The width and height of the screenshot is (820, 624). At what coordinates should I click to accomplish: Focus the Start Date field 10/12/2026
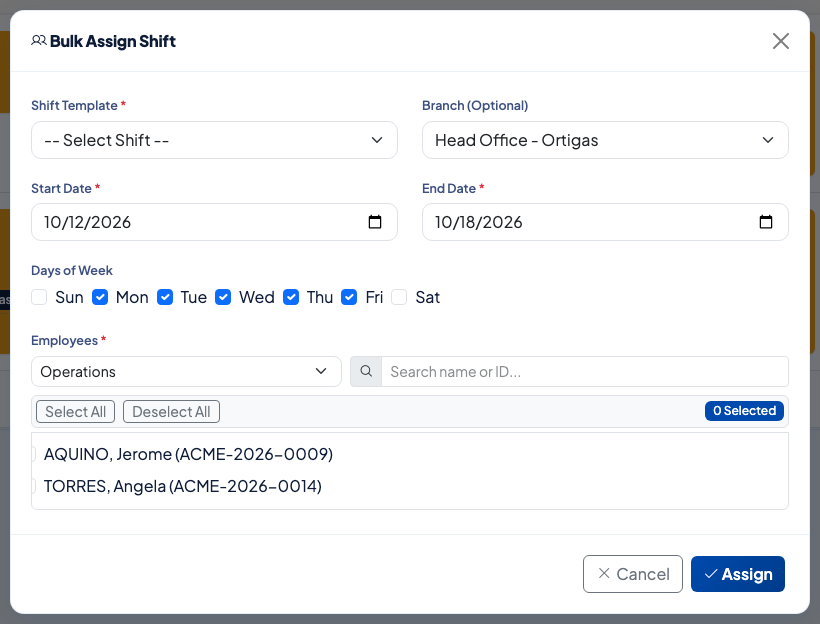click(214, 222)
